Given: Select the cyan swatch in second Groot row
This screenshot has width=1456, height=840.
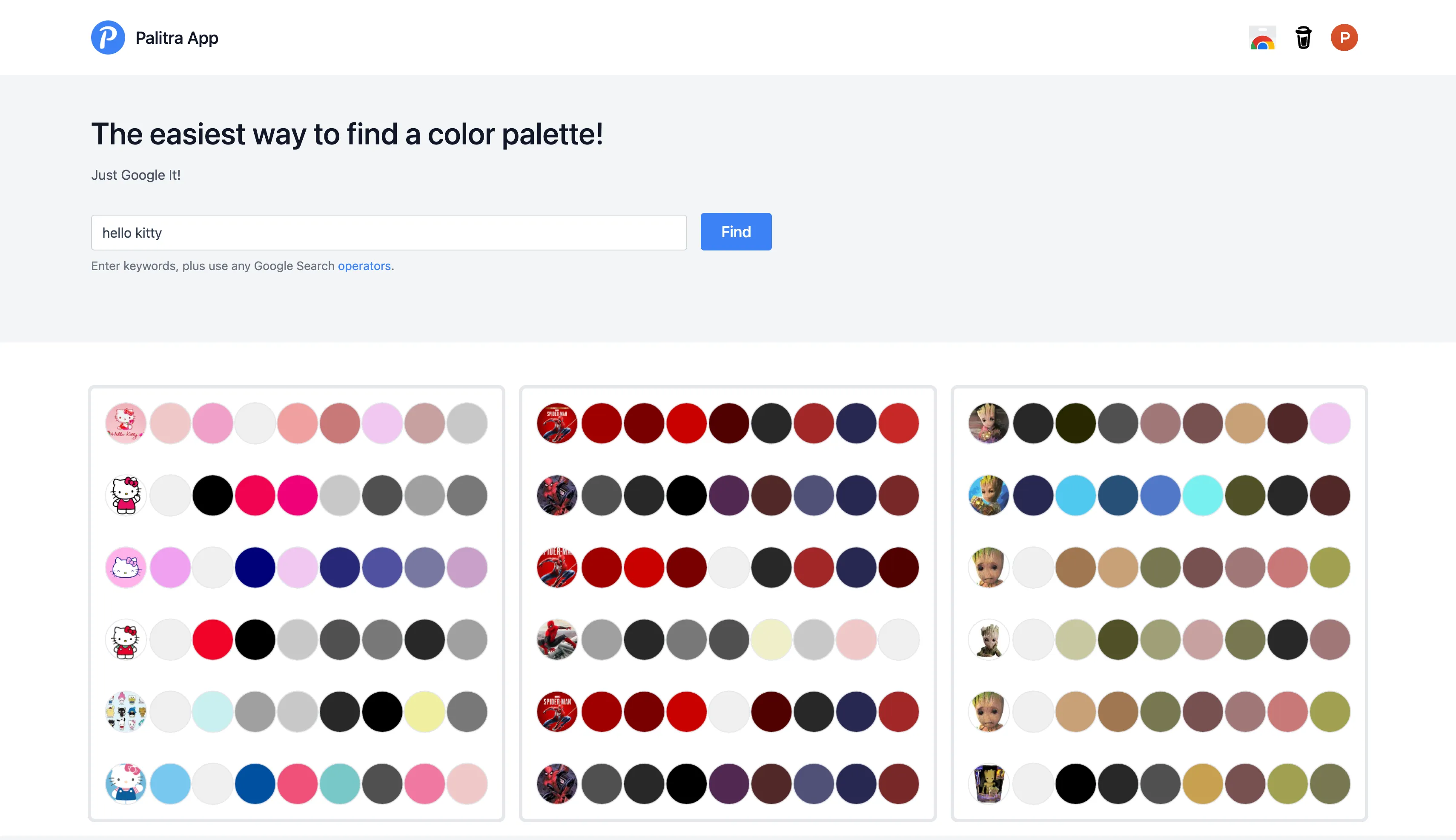Looking at the screenshot, I should [x=1203, y=495].
